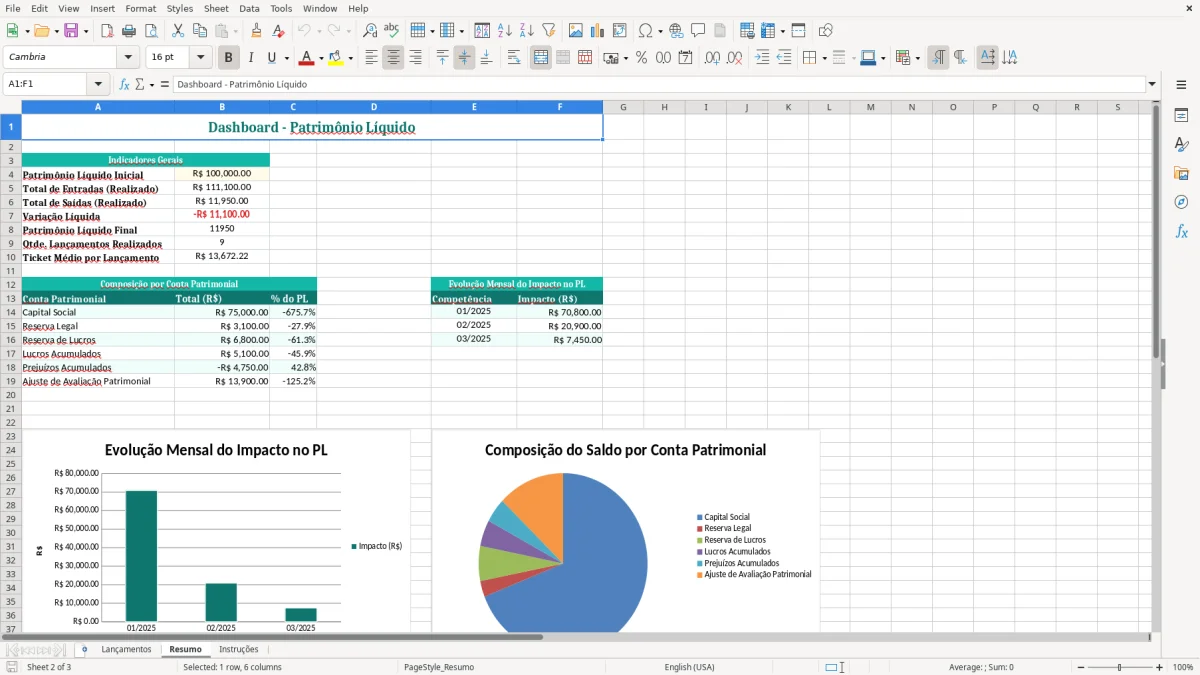Toggle Italic formatting
Screen dimensions: 1200x675
point(250,58)
